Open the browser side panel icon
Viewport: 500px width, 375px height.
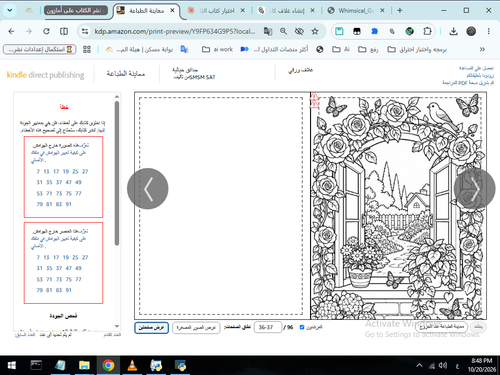click(x=64, y=31)
